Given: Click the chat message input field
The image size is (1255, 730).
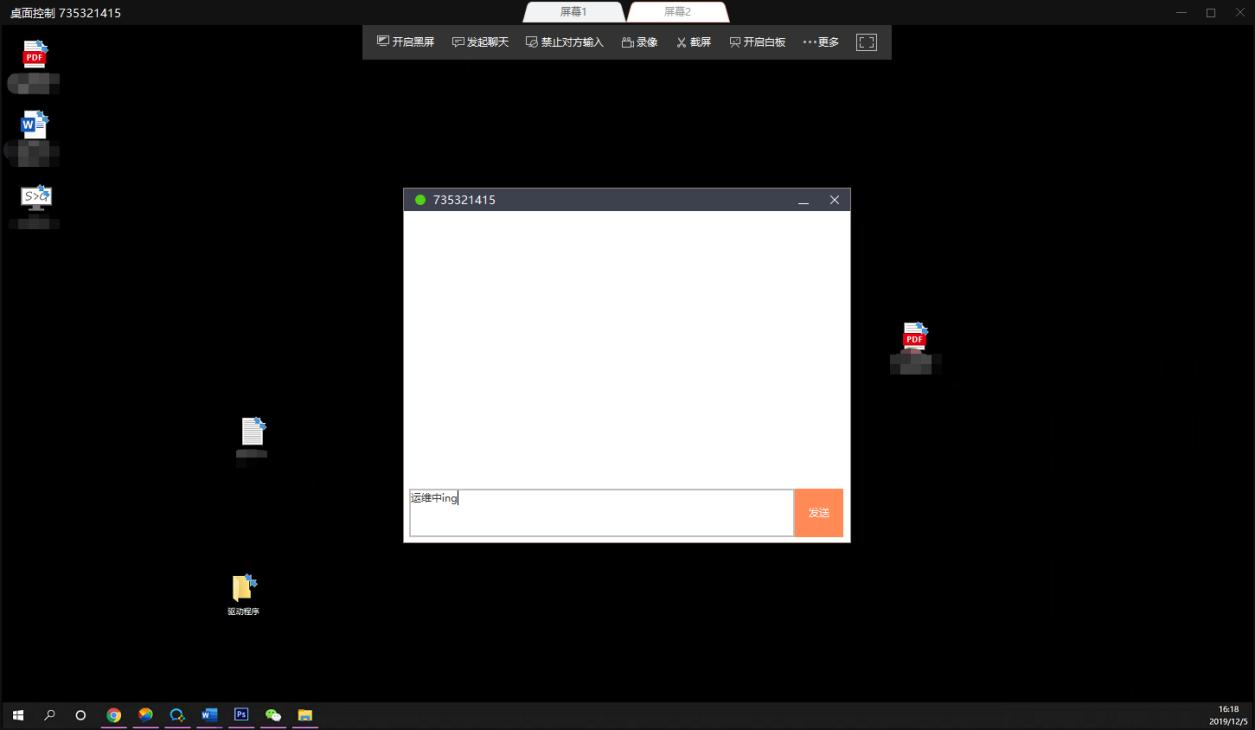Looking at the screenshot, I should tap(601, 513).
